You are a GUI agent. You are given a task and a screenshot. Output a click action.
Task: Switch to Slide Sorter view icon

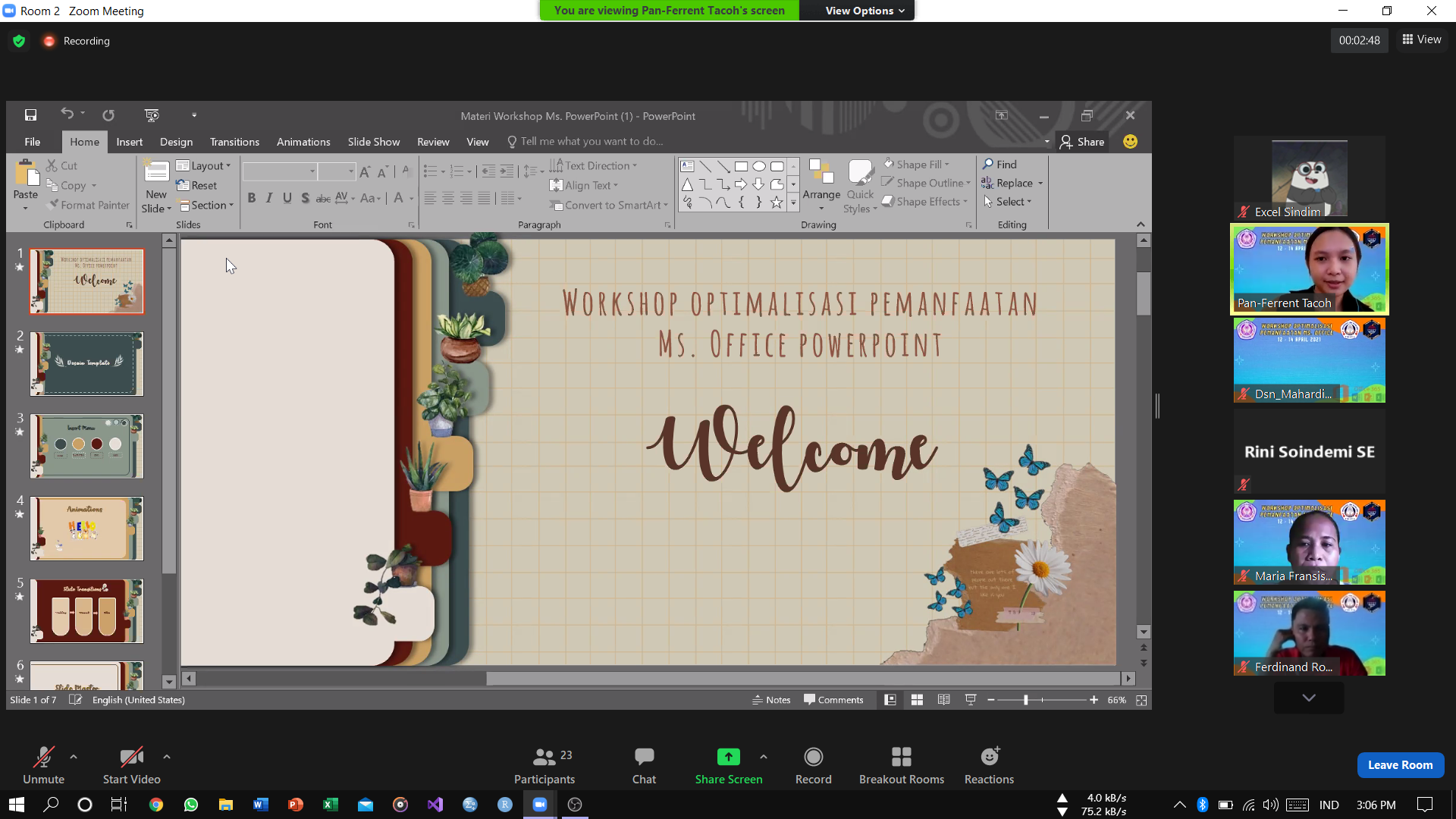pos(917,700)
